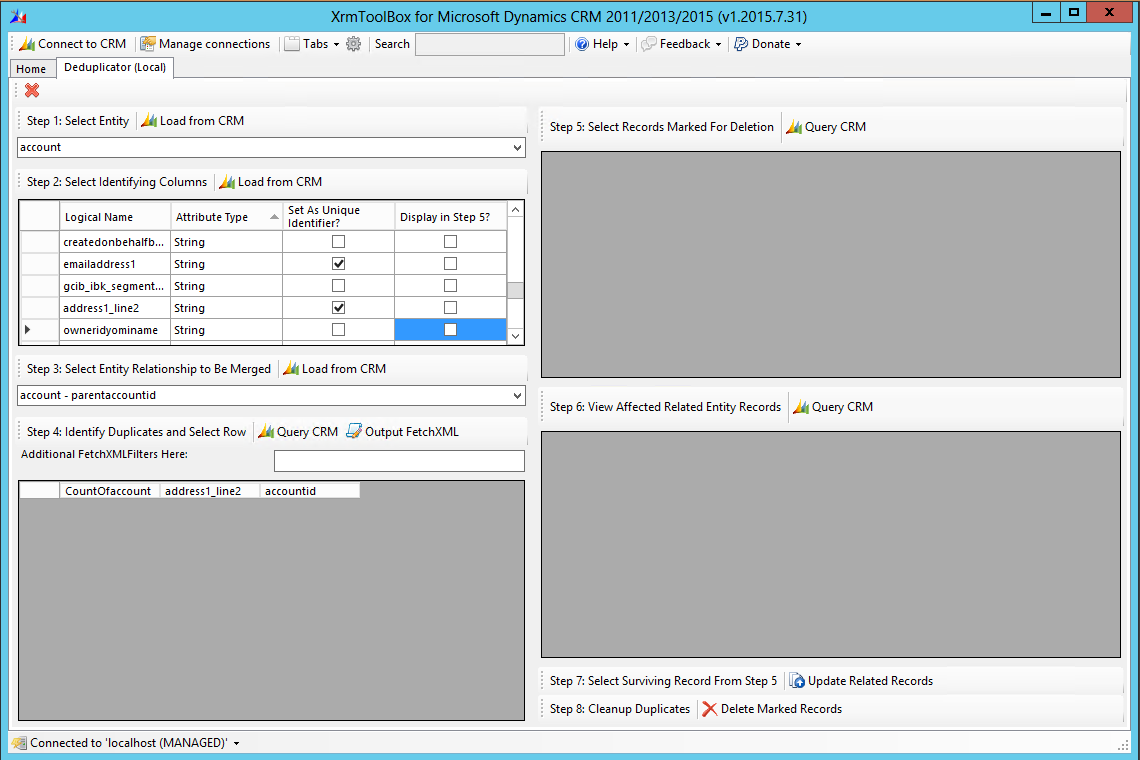Run Query CRM in Step 6
This screenshot has height=760, width=1140.
point(833,407)
